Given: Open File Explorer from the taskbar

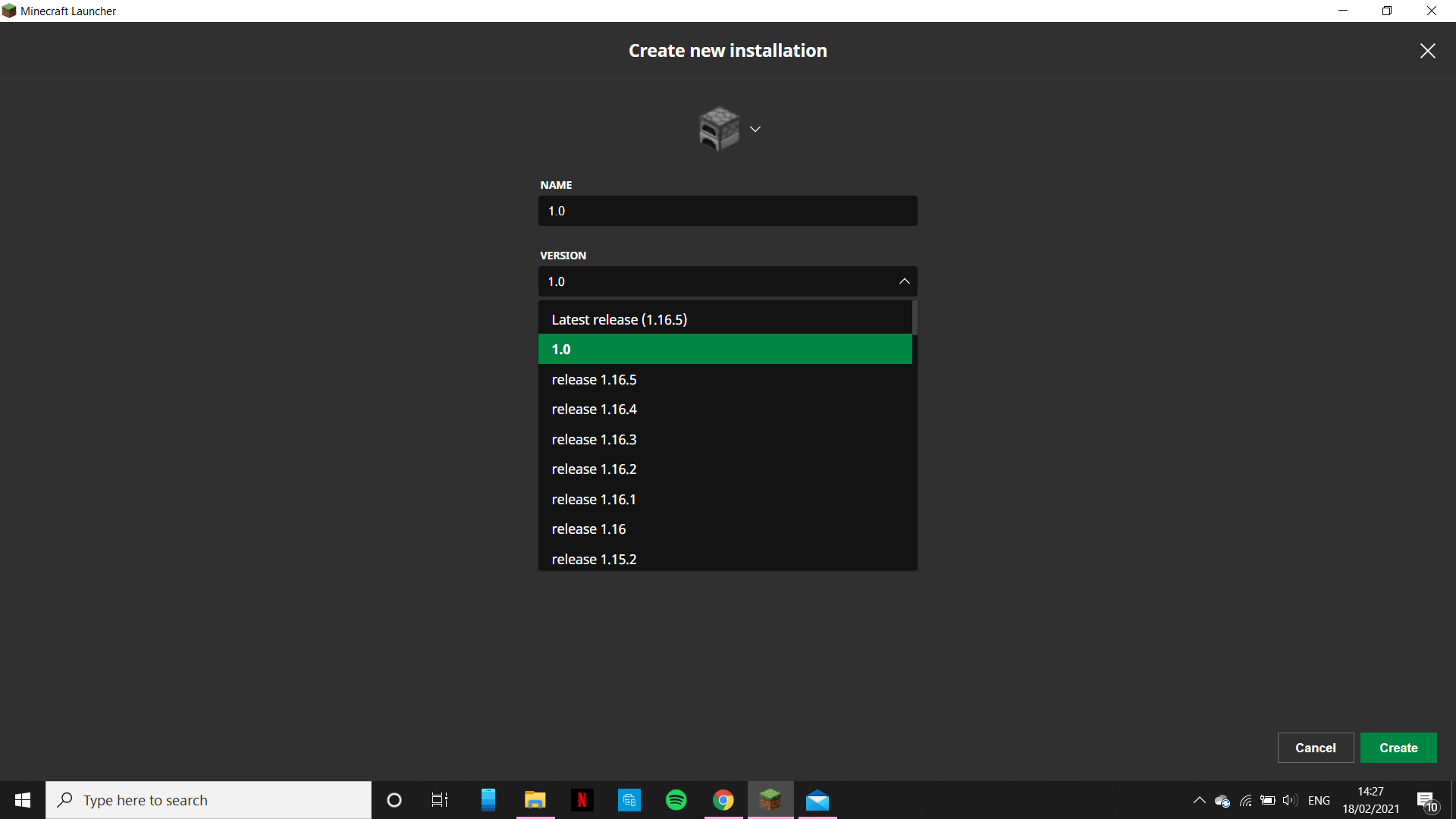Looking at the screenshot, I should point(535,800).
